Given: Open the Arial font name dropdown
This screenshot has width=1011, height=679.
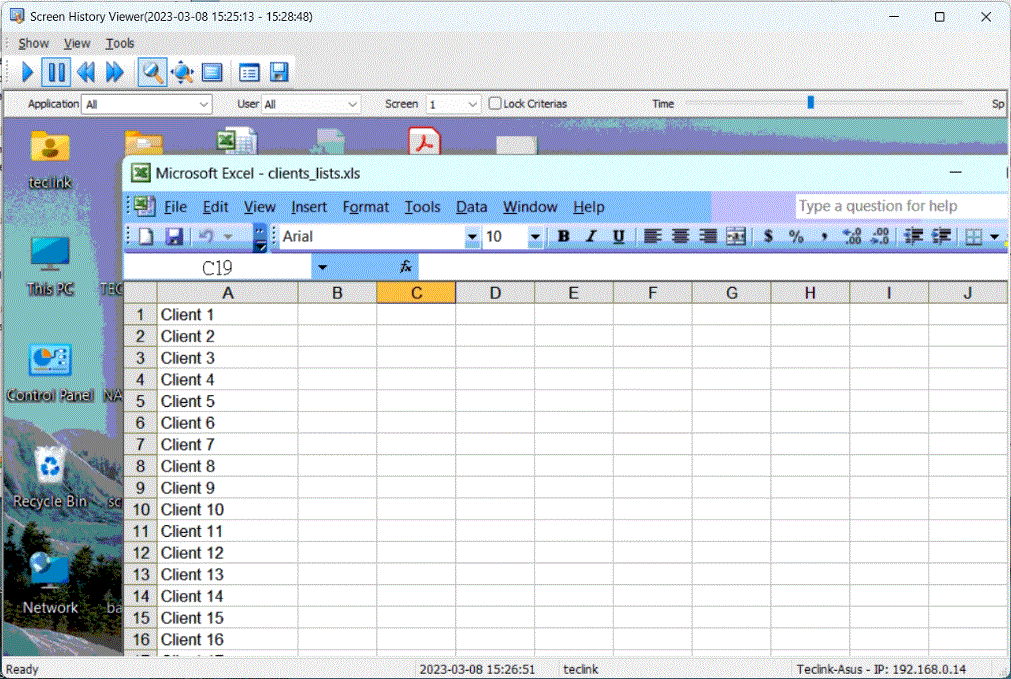Looking at the screenshot, I should pos(472,237).
